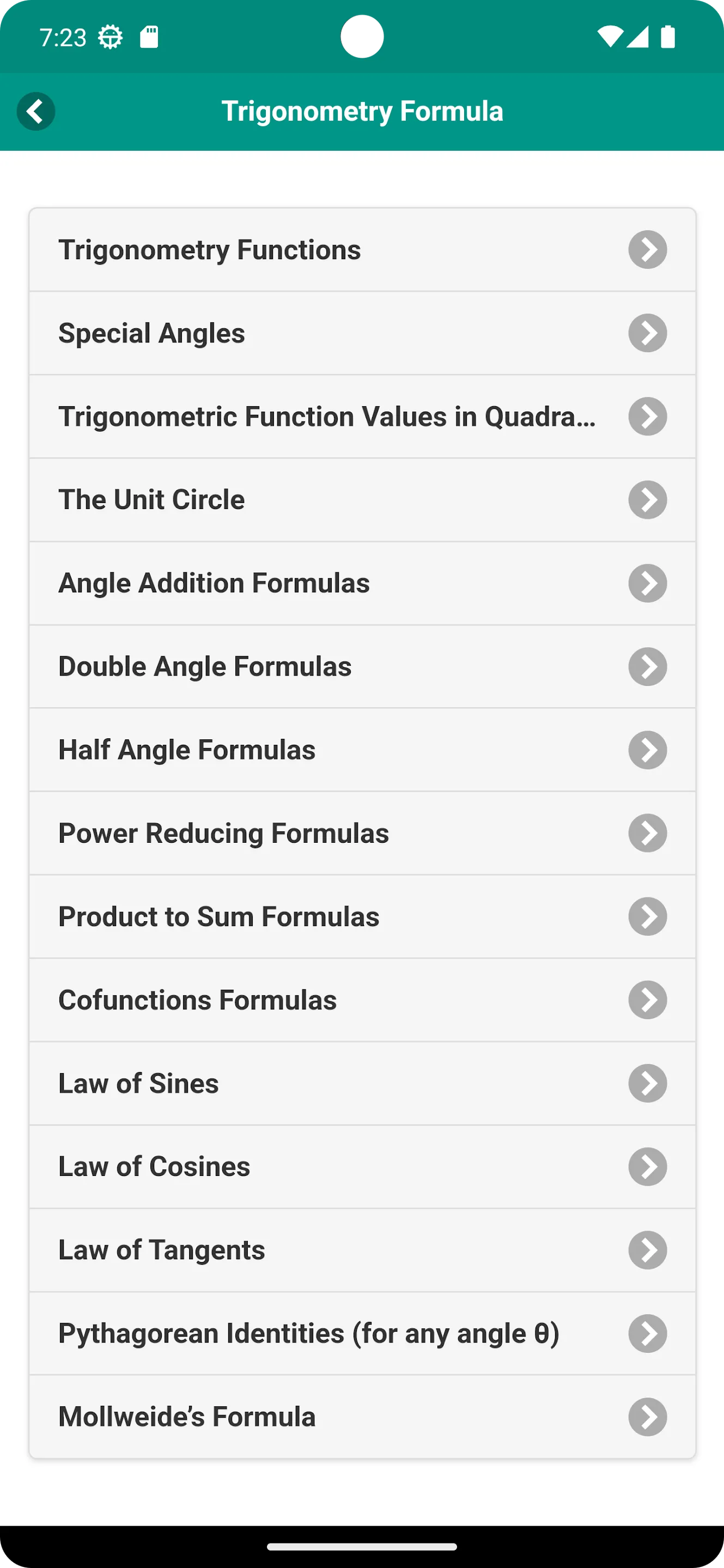Open Pythagorean Identities (for any angle θ)
This screenshot has height=1568, width=724.
point(362,1334)
